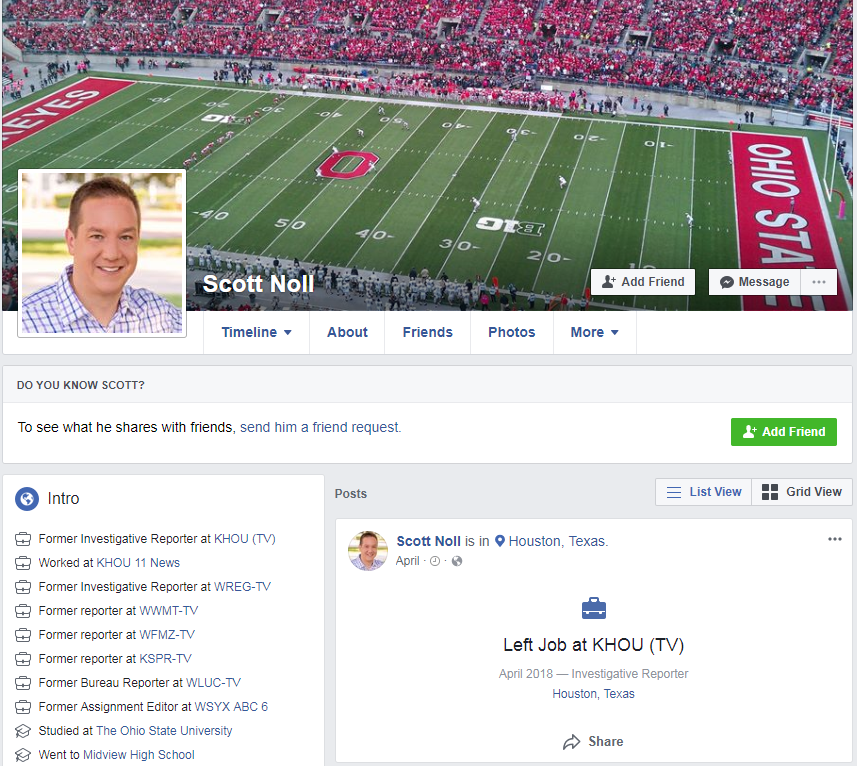Click the briefcase icon above Left Job

(593, 608)
